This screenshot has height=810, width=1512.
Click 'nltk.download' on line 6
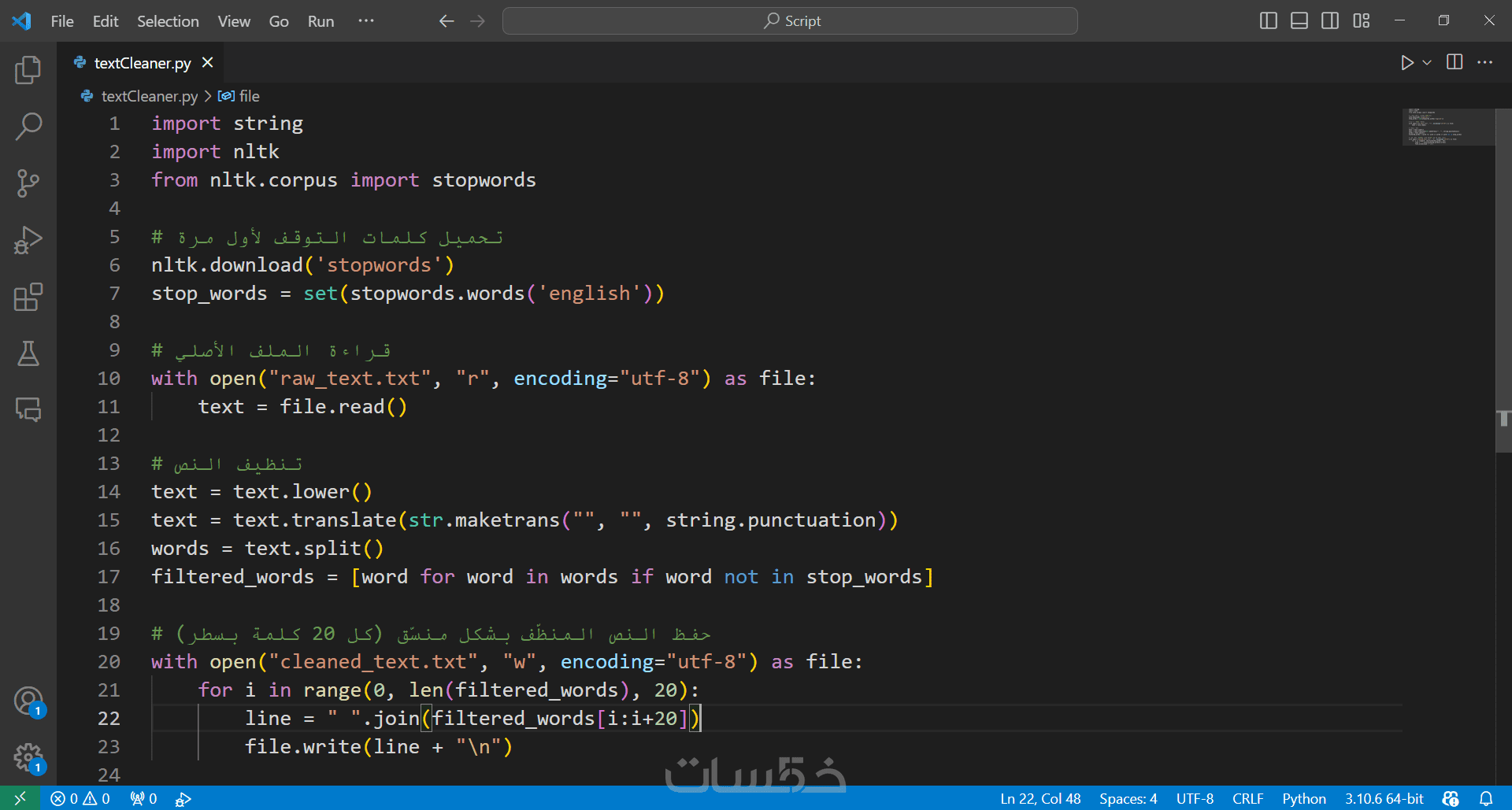tap(227, 265)
